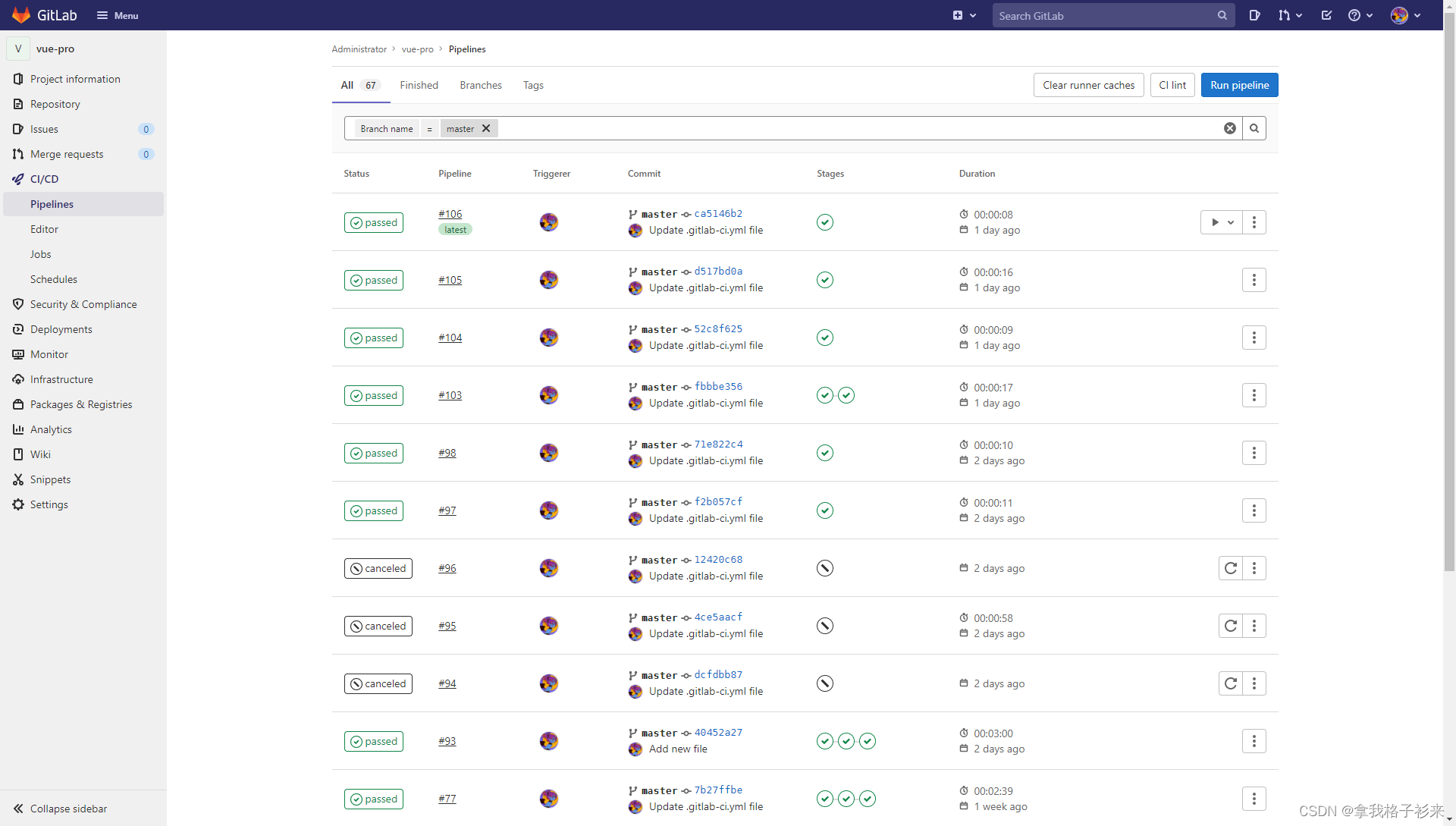Expand the Help menu dropdown
This screenshot has width=1456, height=826.
[1360, 15]
